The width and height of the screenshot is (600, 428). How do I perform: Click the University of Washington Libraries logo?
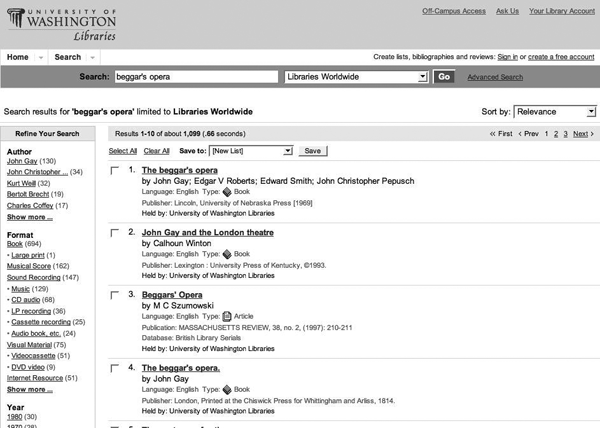[x=62, y=22]
